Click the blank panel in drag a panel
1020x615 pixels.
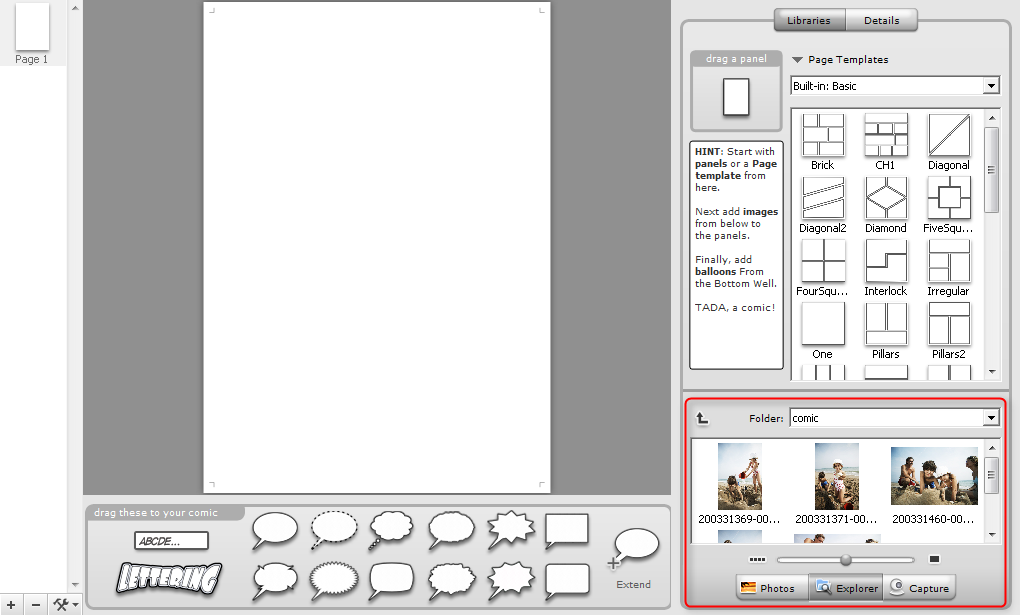pyautogui.click(x=736, y=97)
